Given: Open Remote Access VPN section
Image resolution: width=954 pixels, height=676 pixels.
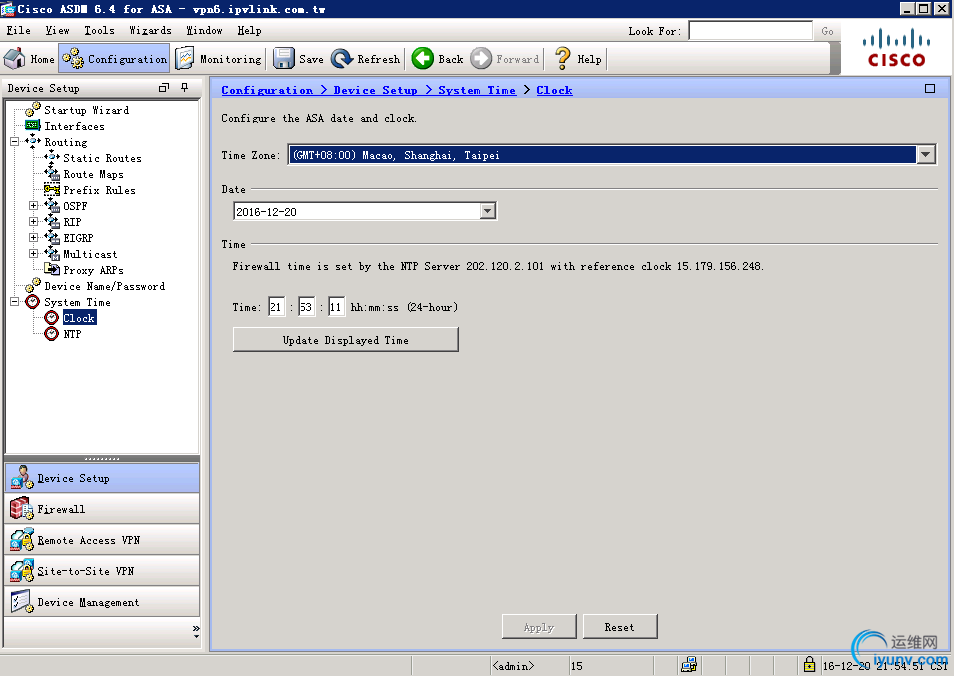Looking at the screenshot, I should point(102,540).
